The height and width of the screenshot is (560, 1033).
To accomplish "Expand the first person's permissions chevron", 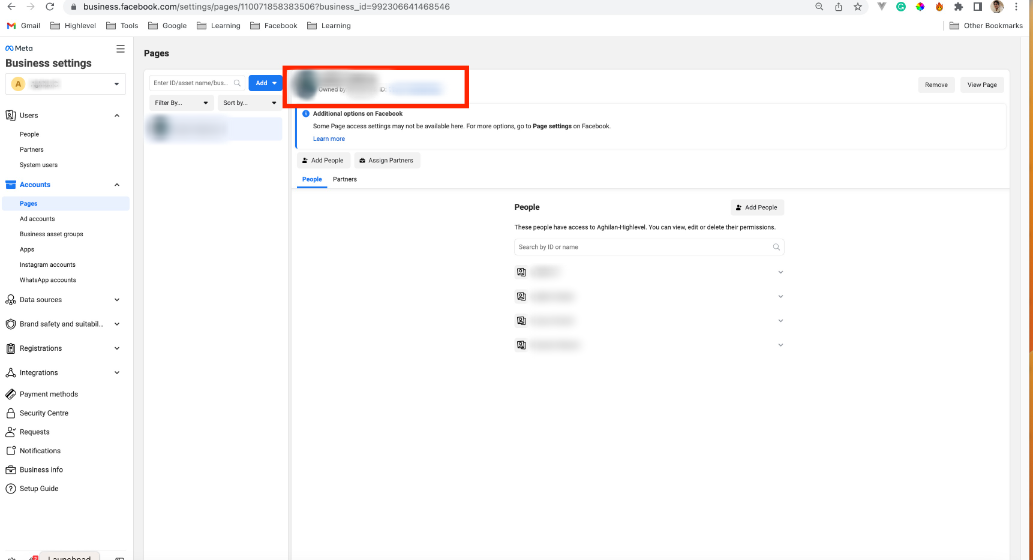I will 780,272.
